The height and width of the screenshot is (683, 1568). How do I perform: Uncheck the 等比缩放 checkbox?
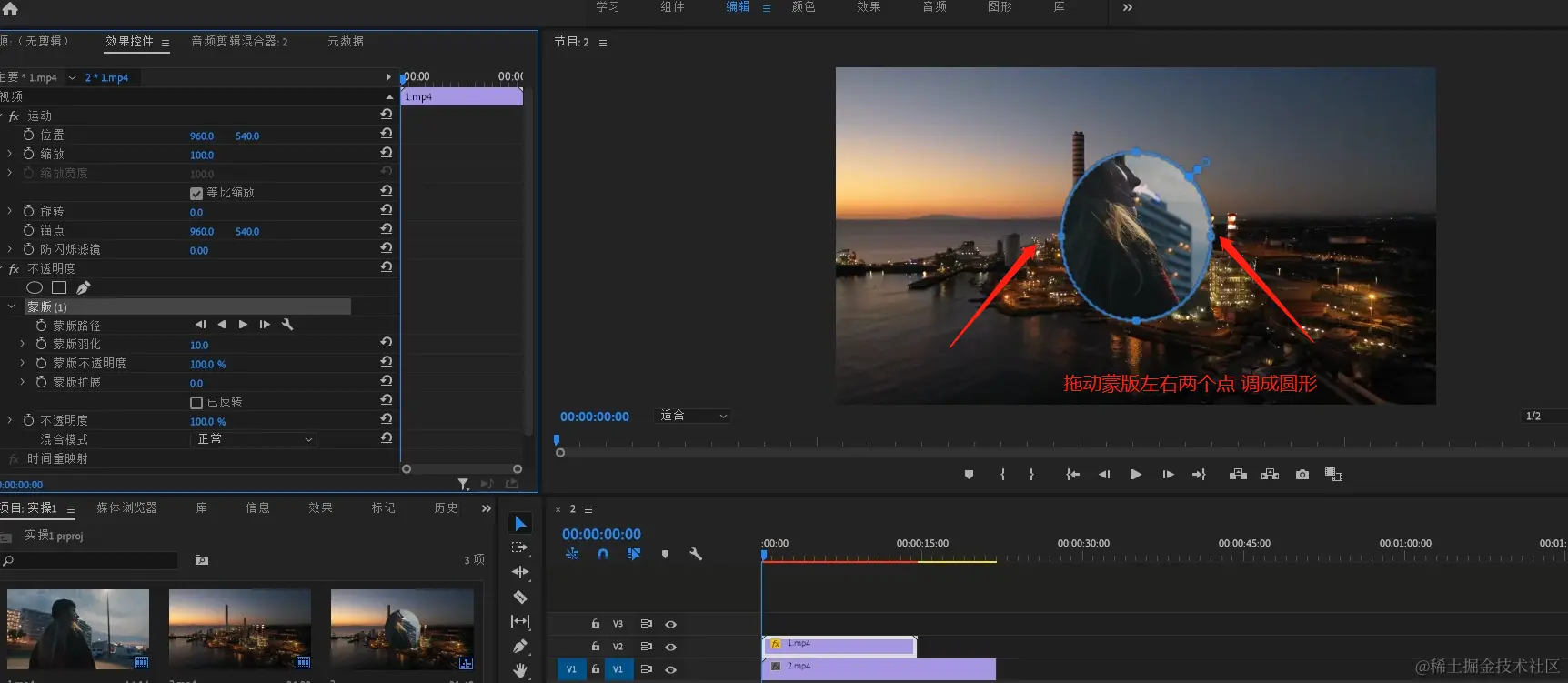click(196, 193)
